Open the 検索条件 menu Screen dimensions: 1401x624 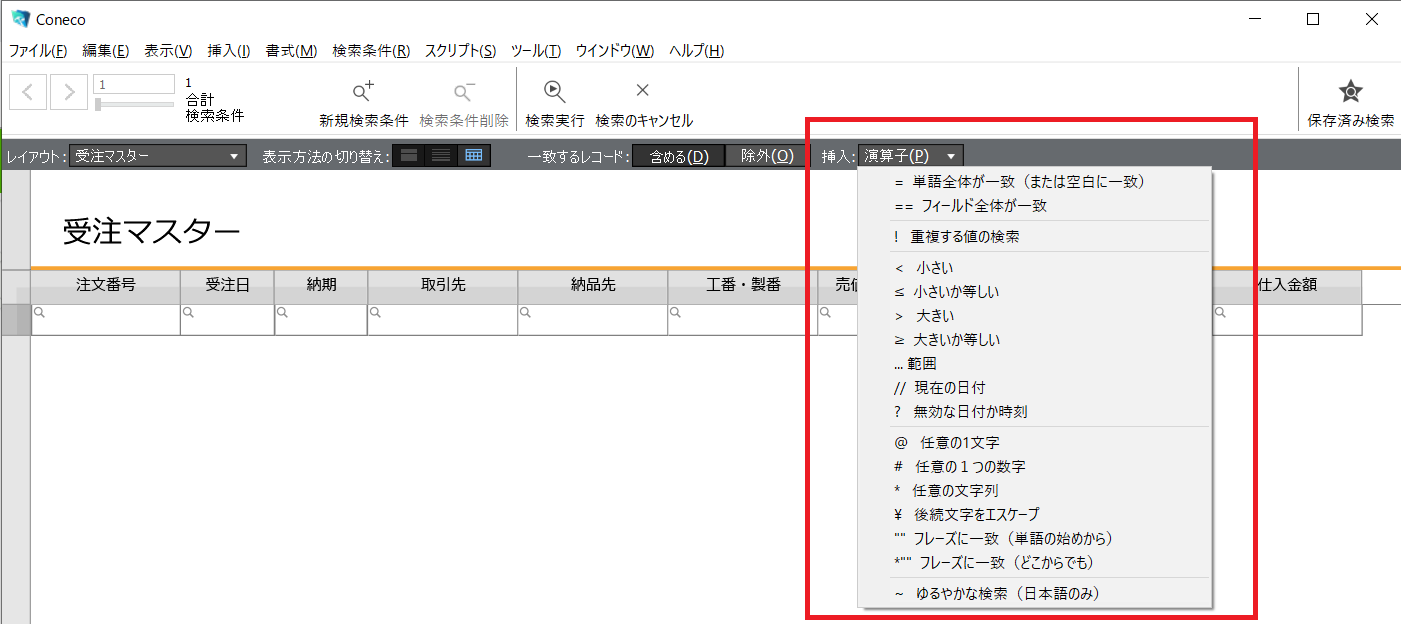pyautogui.click(x=371, y=51)
